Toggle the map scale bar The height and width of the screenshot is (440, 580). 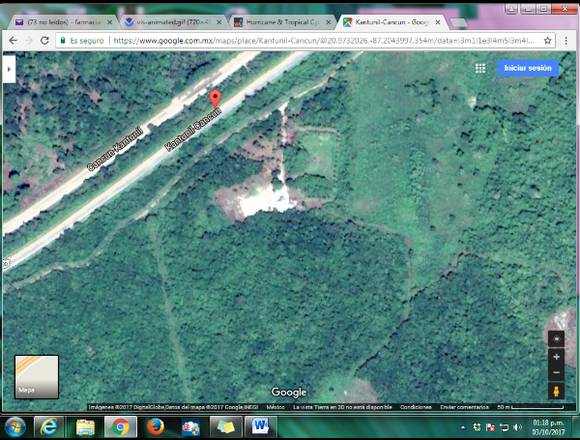tap(531, 407)
